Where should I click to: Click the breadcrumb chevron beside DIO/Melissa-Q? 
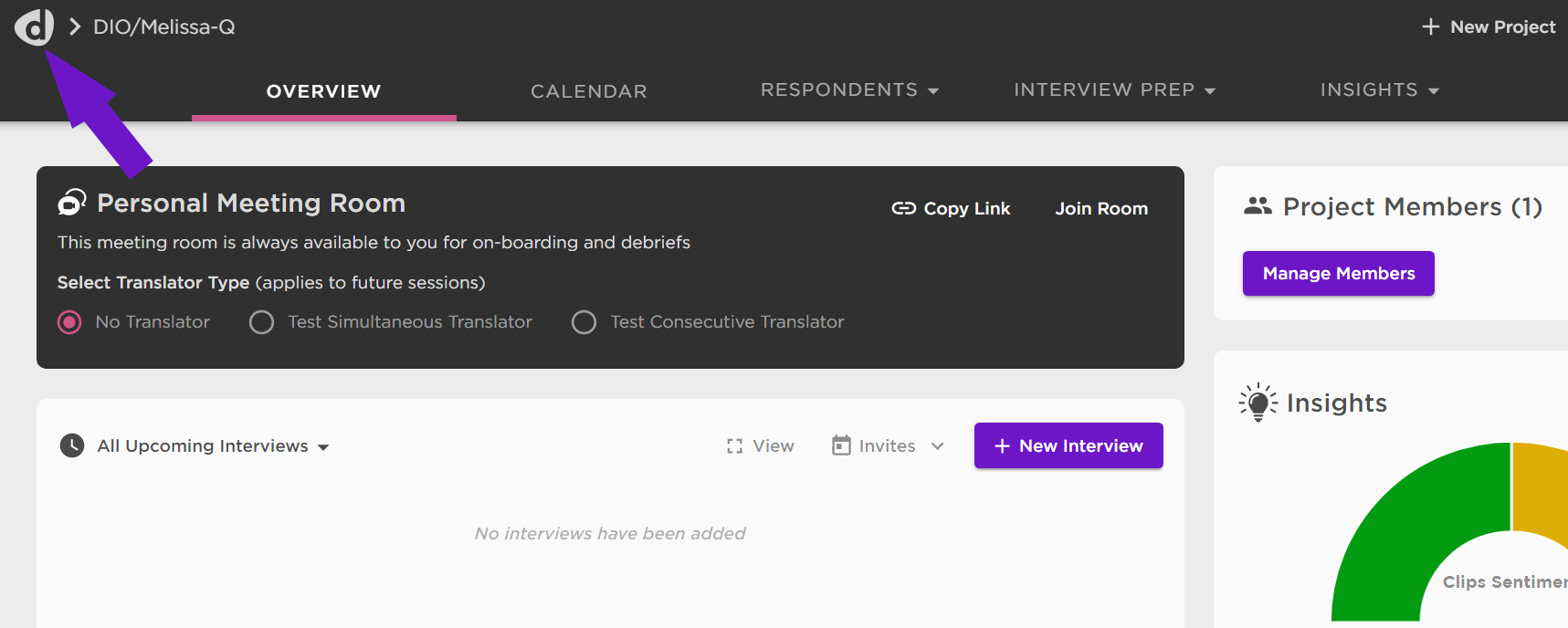(x=75, y=27)
